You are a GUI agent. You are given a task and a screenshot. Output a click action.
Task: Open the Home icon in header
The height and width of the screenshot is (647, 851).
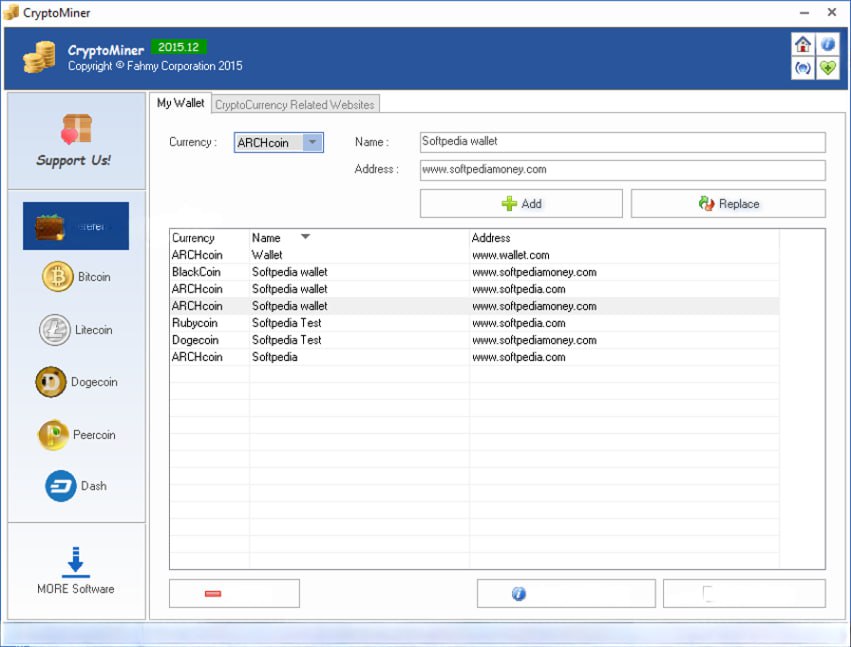click(x=802, y=45)
